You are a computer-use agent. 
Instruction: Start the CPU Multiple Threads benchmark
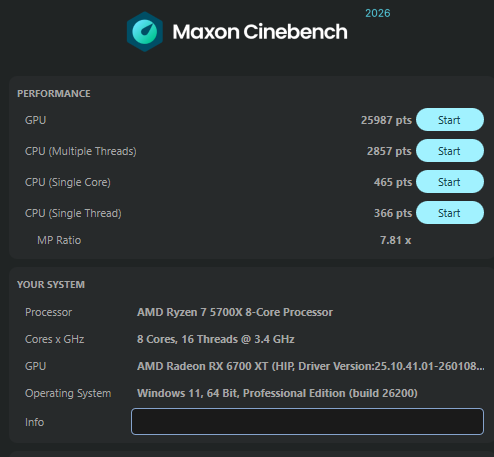pyautogui.click(x=450, y=151)
